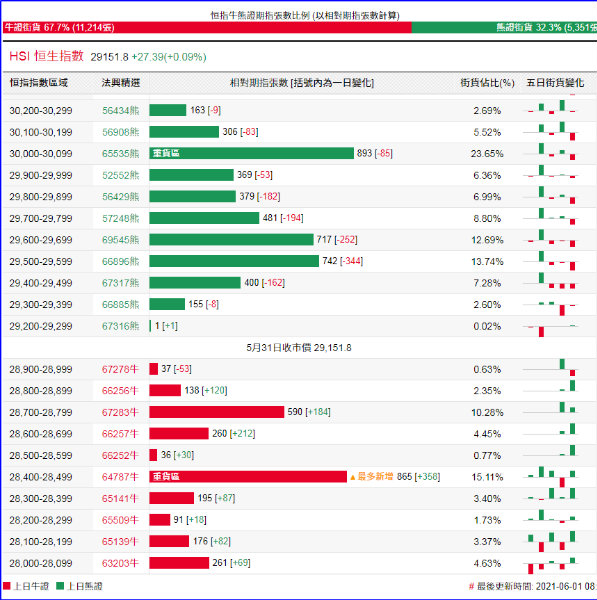Viewport: 597px width, 600px height.
Task: Click the green bar showing 717 contracts
Action: (x=231, y=240)
